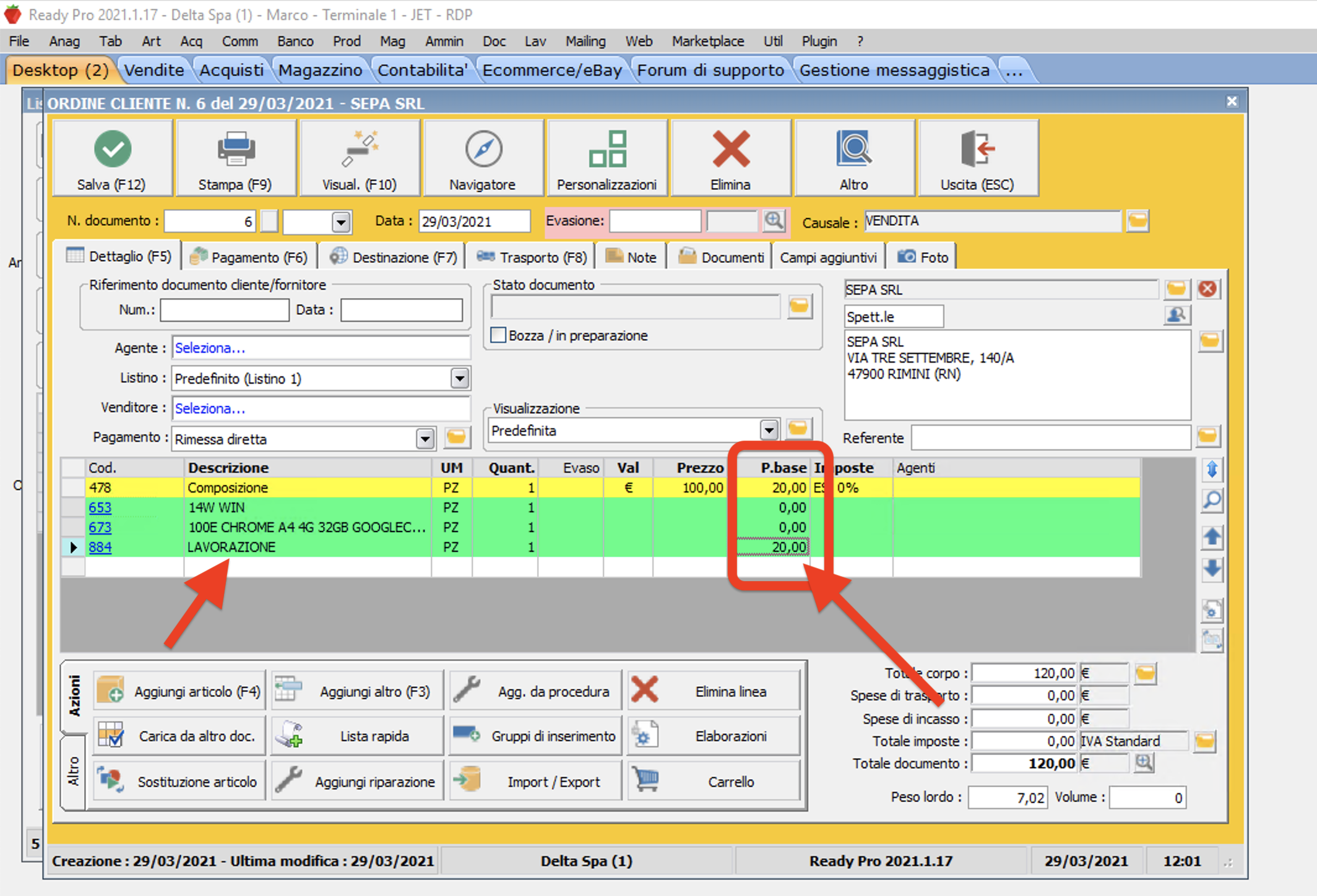Click the Agente Seleziona... field
Viewport: 1317px width, 896px height.
(321, 348)
